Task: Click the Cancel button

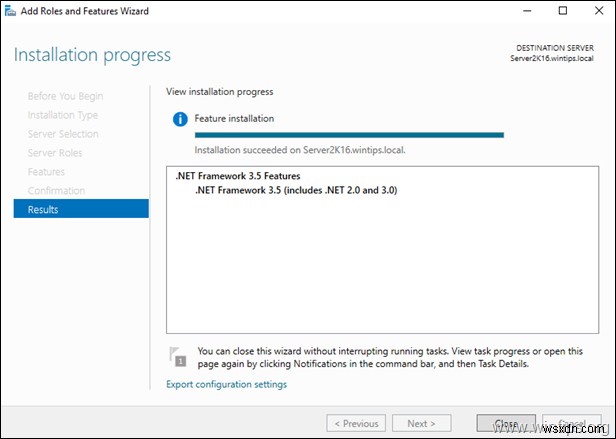Action: click(572, 423)
